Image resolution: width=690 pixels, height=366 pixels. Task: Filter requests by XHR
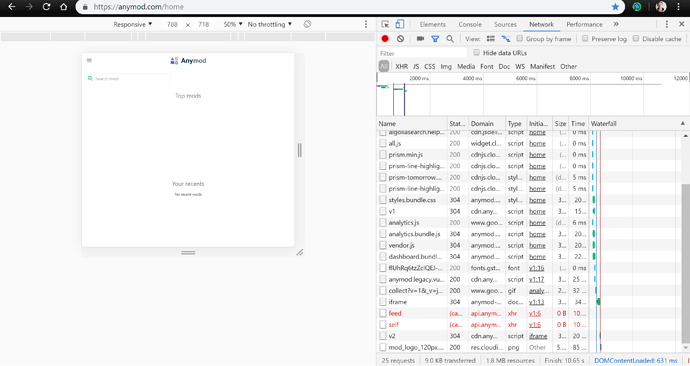[x=401, y=66]
